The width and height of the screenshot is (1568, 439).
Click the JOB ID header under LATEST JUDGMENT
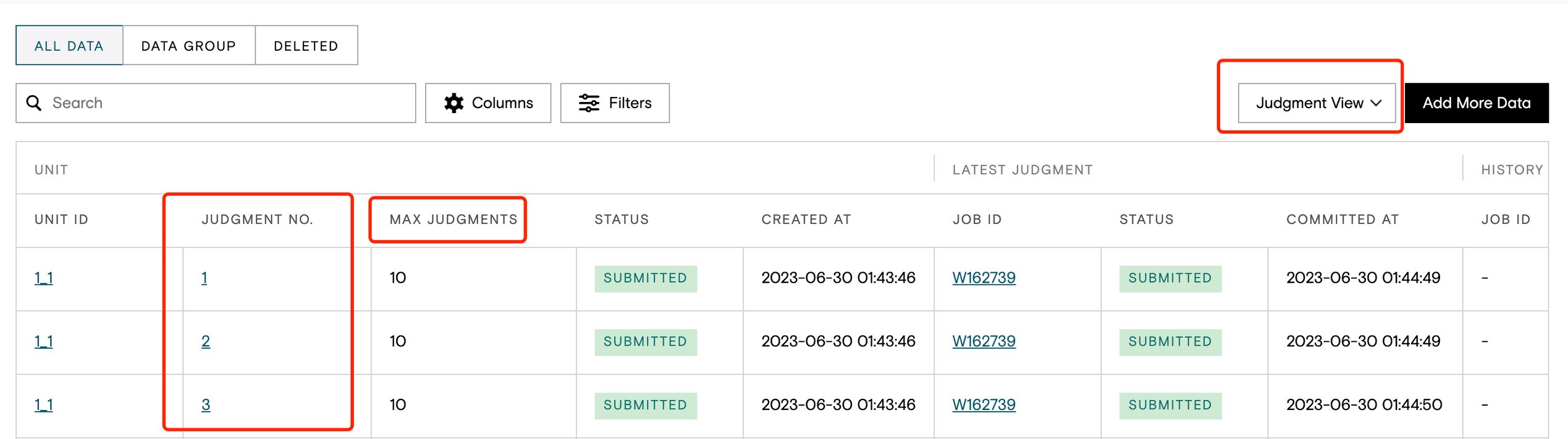point(977,219)
